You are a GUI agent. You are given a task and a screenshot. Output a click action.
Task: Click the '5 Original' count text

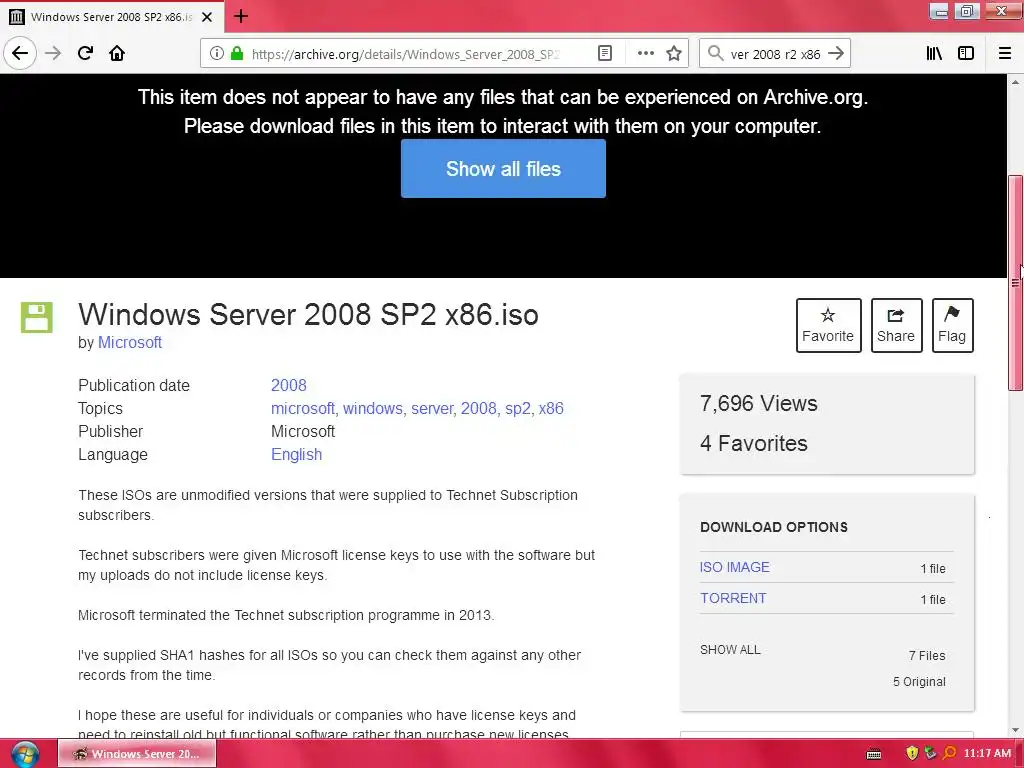tap(919, 681)
